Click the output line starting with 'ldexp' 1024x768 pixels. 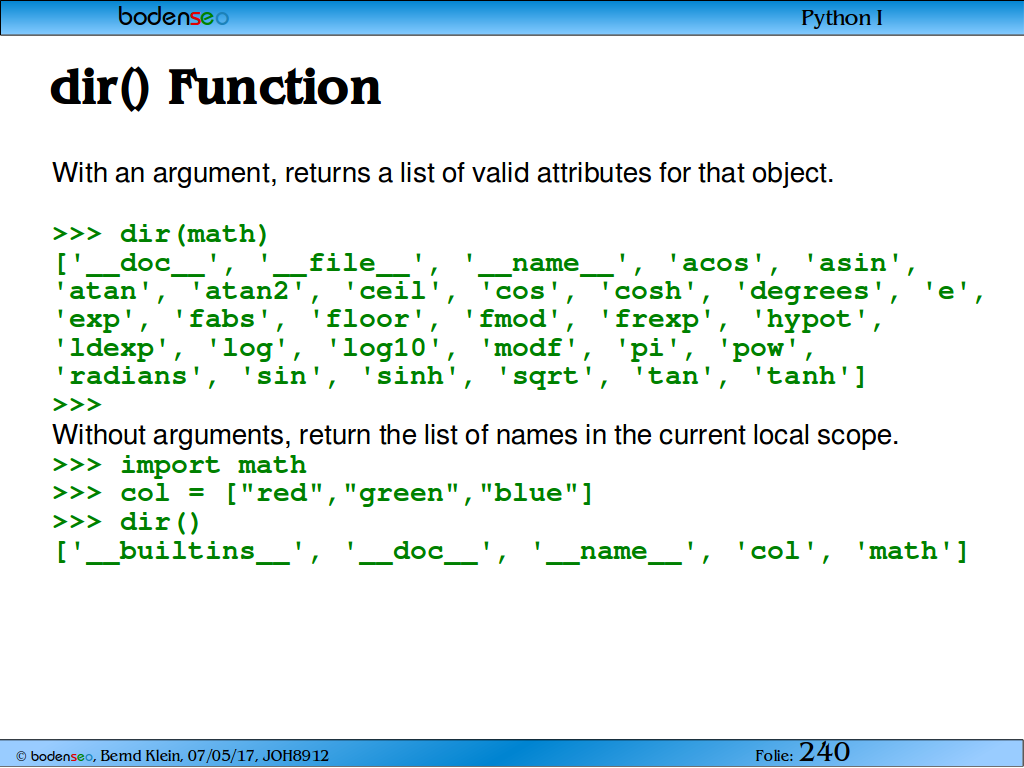click(x=434, y=348)
